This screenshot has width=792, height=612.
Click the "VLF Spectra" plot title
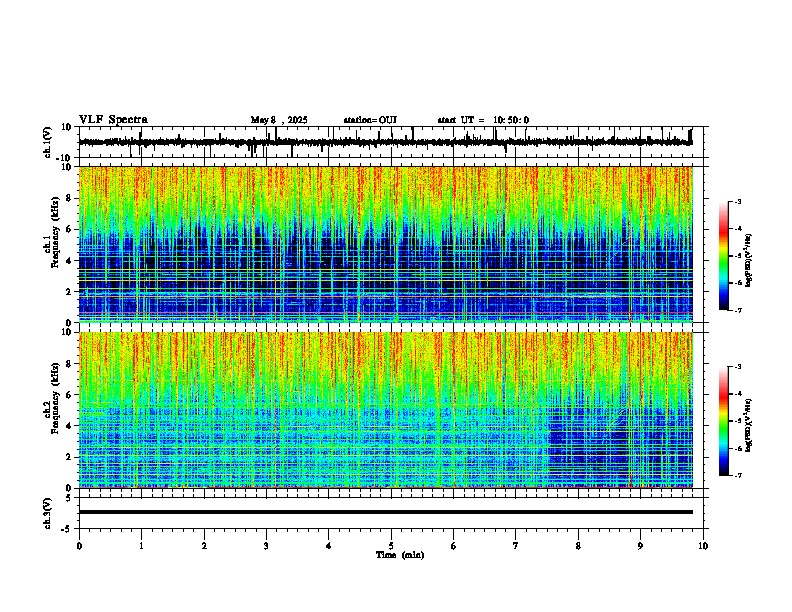tap(113, 120)
